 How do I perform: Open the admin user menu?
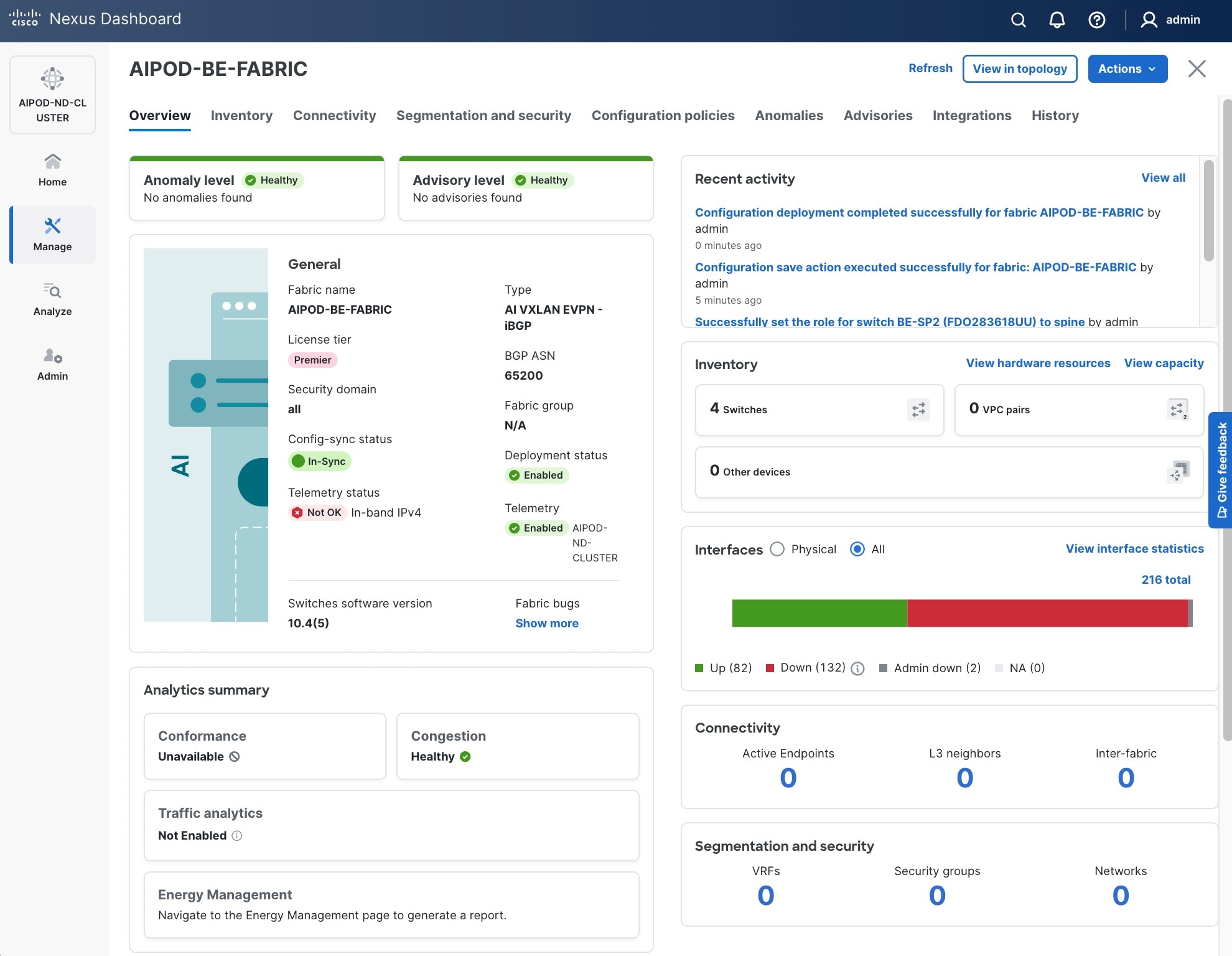tap(1170, 20)
